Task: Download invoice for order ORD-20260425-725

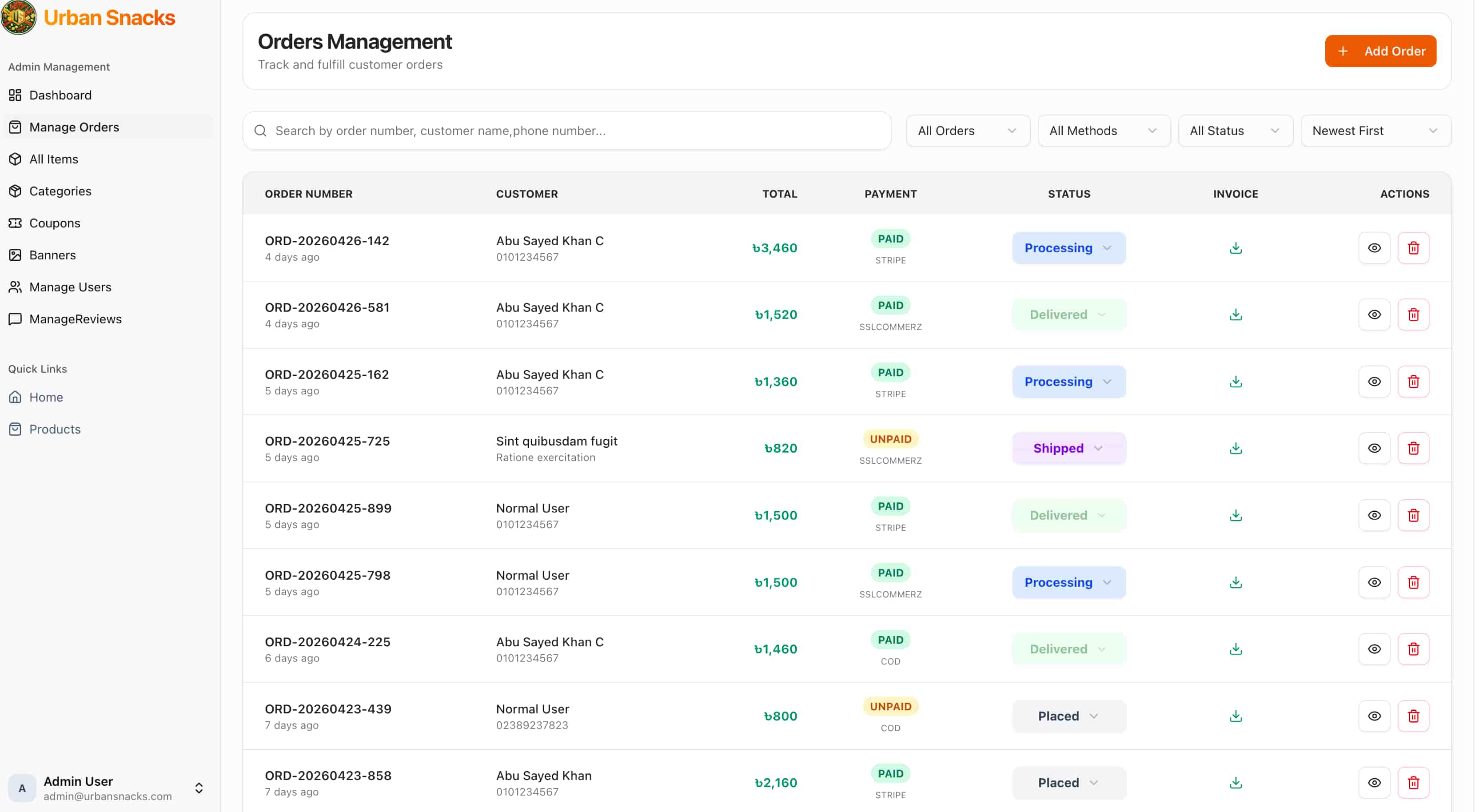Action: (x=1236, y=448)
